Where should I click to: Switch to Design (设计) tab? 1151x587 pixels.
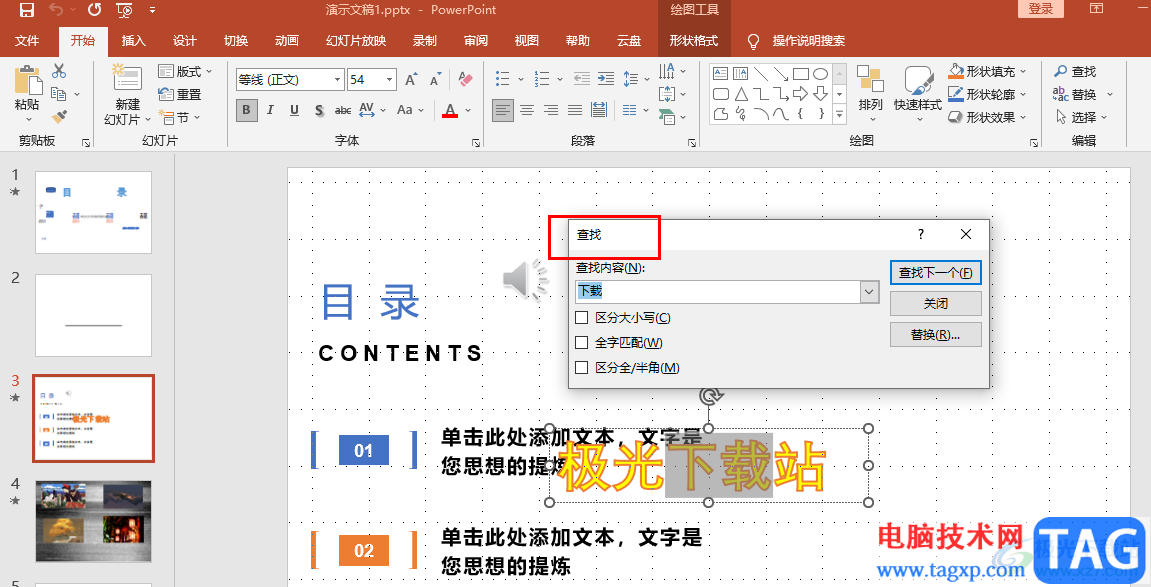click(x=184, y=40)
